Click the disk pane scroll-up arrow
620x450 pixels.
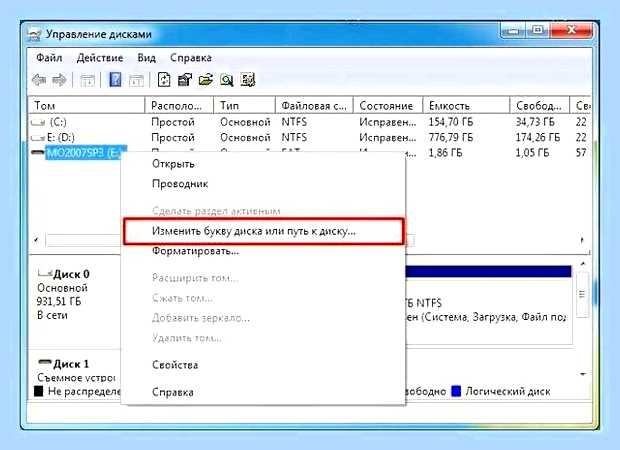tap(583, 263)
